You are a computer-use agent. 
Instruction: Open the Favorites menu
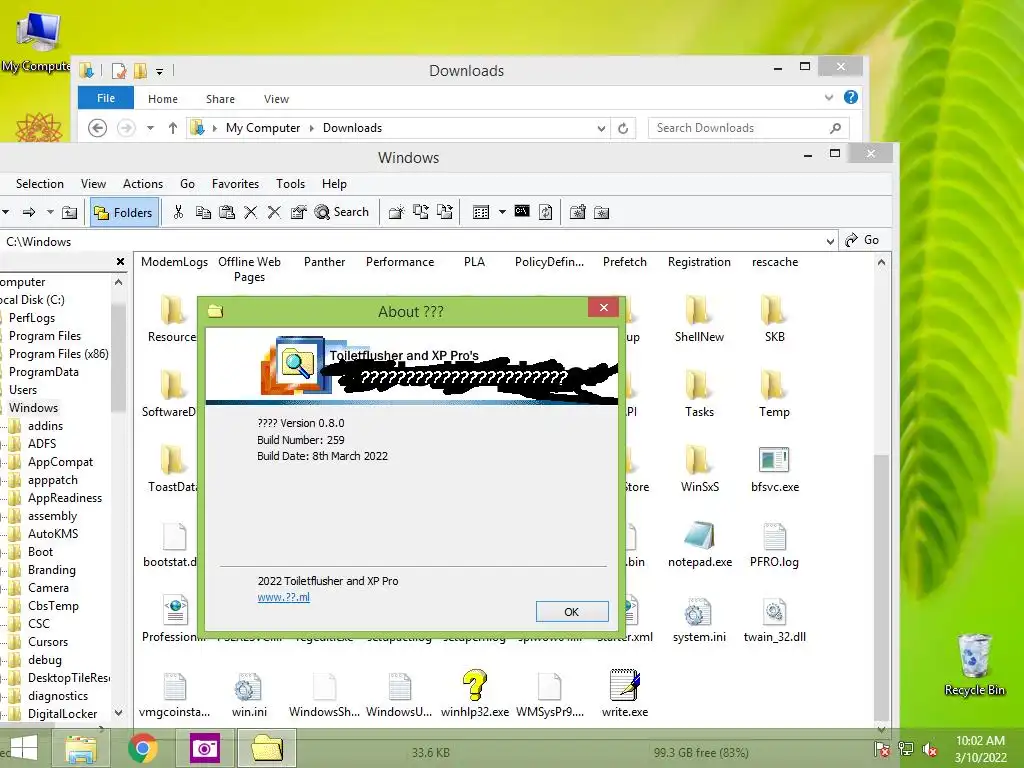235,184
